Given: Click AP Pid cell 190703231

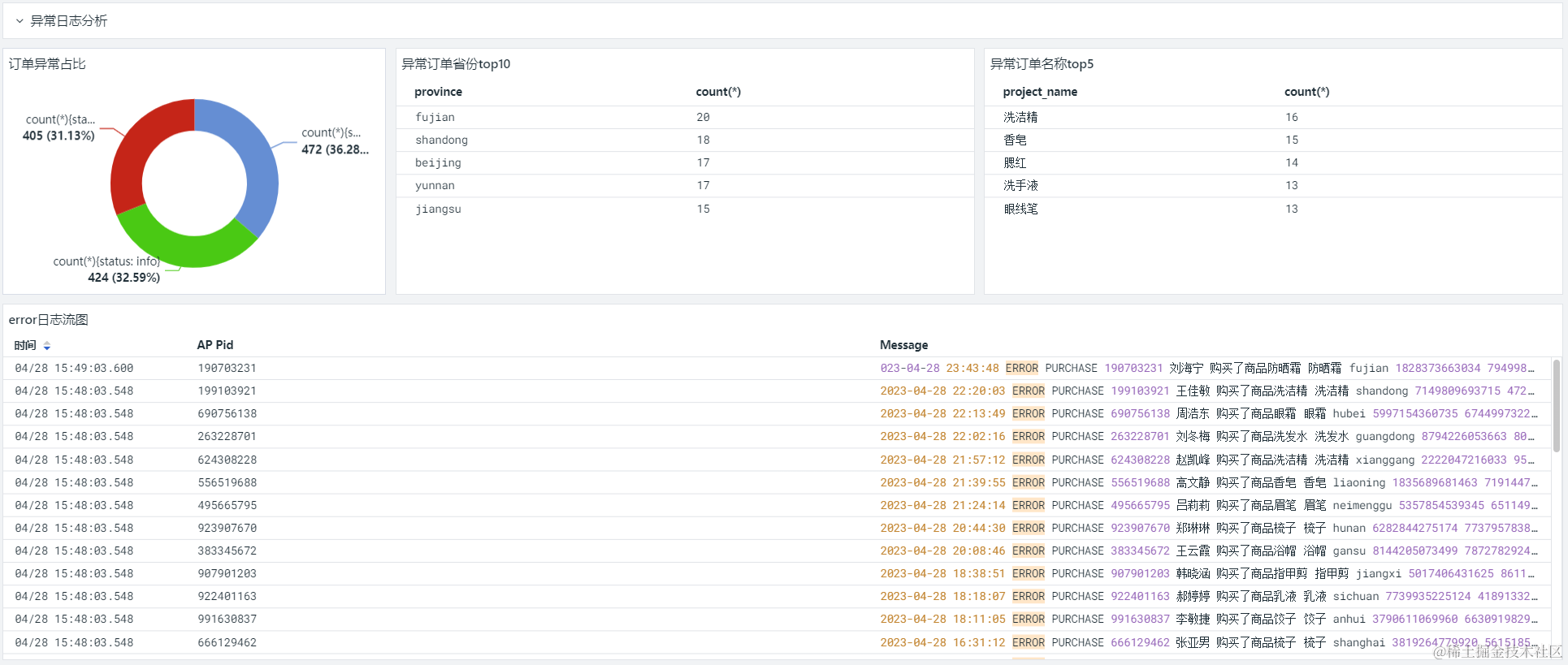Looking at the screenshot, I should [227, 368].
